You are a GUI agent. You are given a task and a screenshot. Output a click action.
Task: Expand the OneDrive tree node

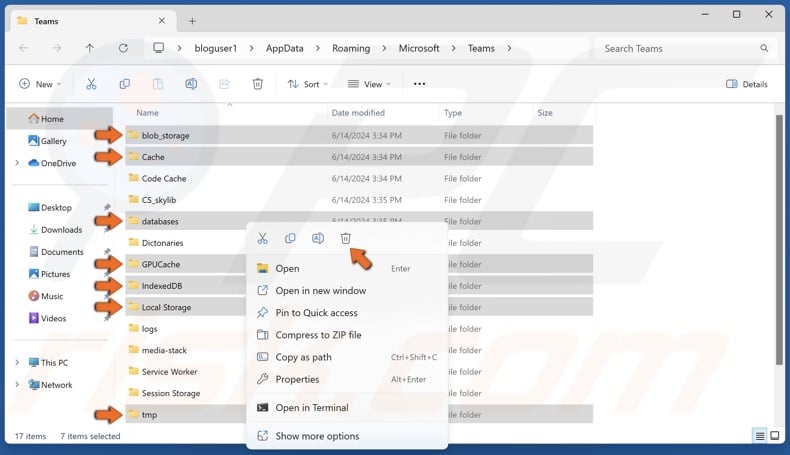(17, 163)
